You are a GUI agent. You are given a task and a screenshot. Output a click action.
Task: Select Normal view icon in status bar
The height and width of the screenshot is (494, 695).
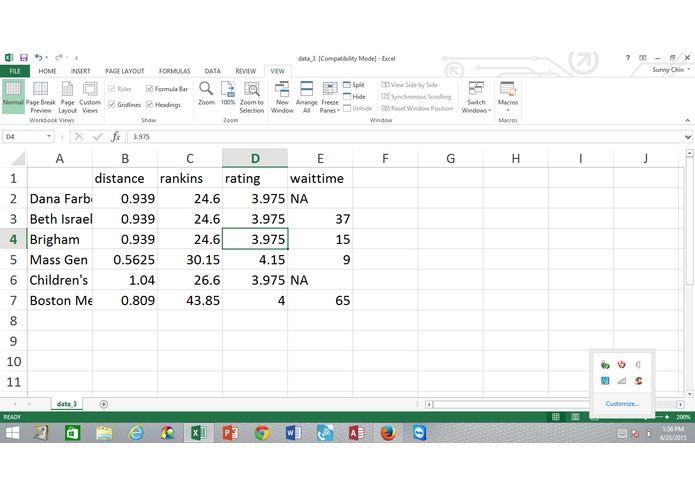pos(555,417)
